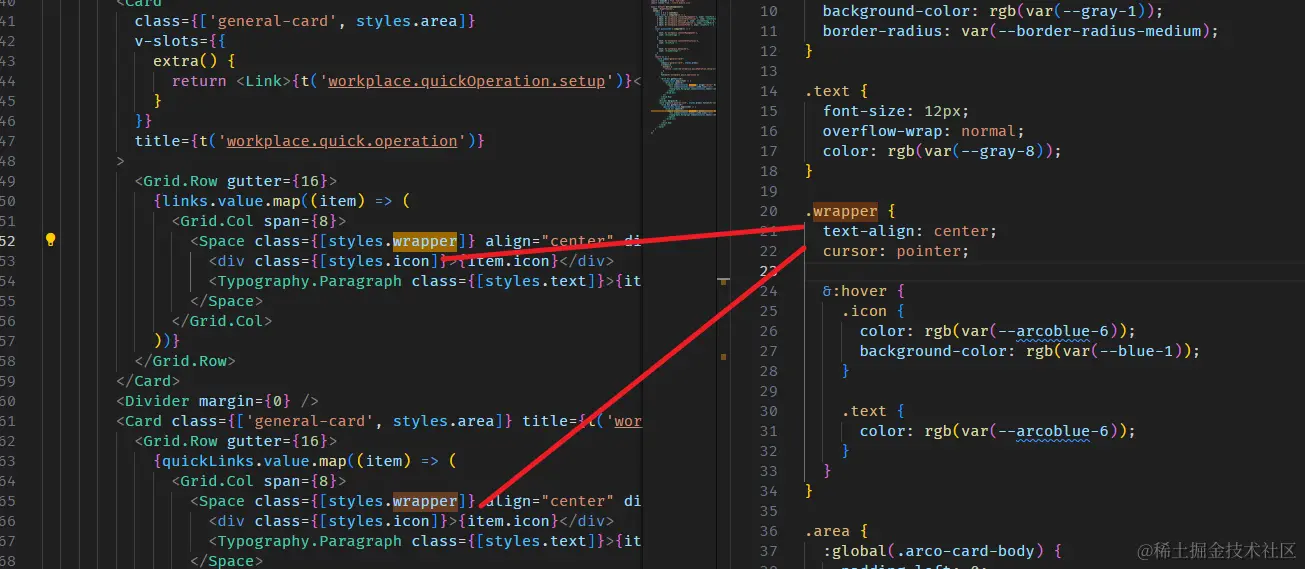Click the highlighted '.wrapper' CSS selector
1305x569 pixels.
pos(841,211)
